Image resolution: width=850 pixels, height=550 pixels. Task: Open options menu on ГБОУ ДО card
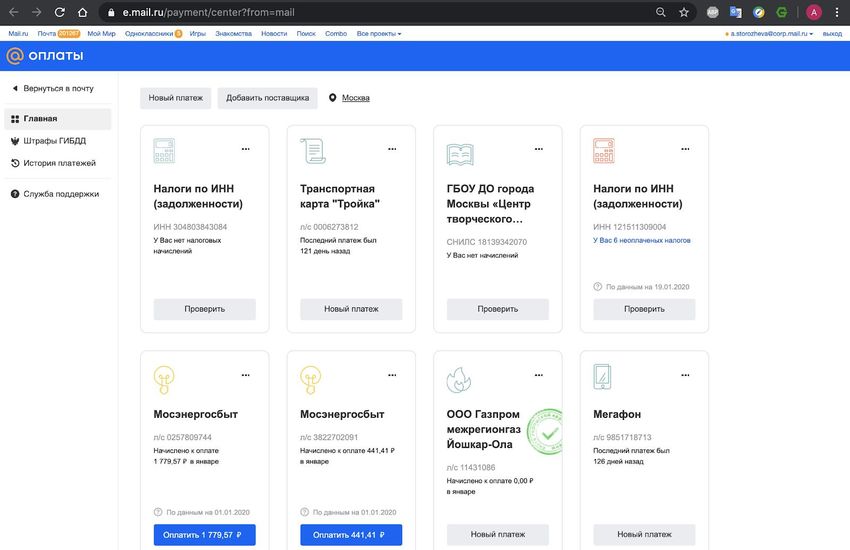pos(538,148)
